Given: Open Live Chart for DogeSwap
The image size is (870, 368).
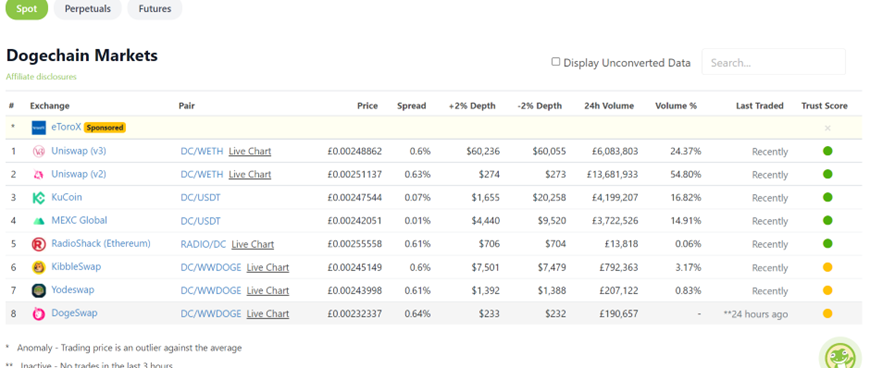Looking at the screenshot, I should pos(268,314).
